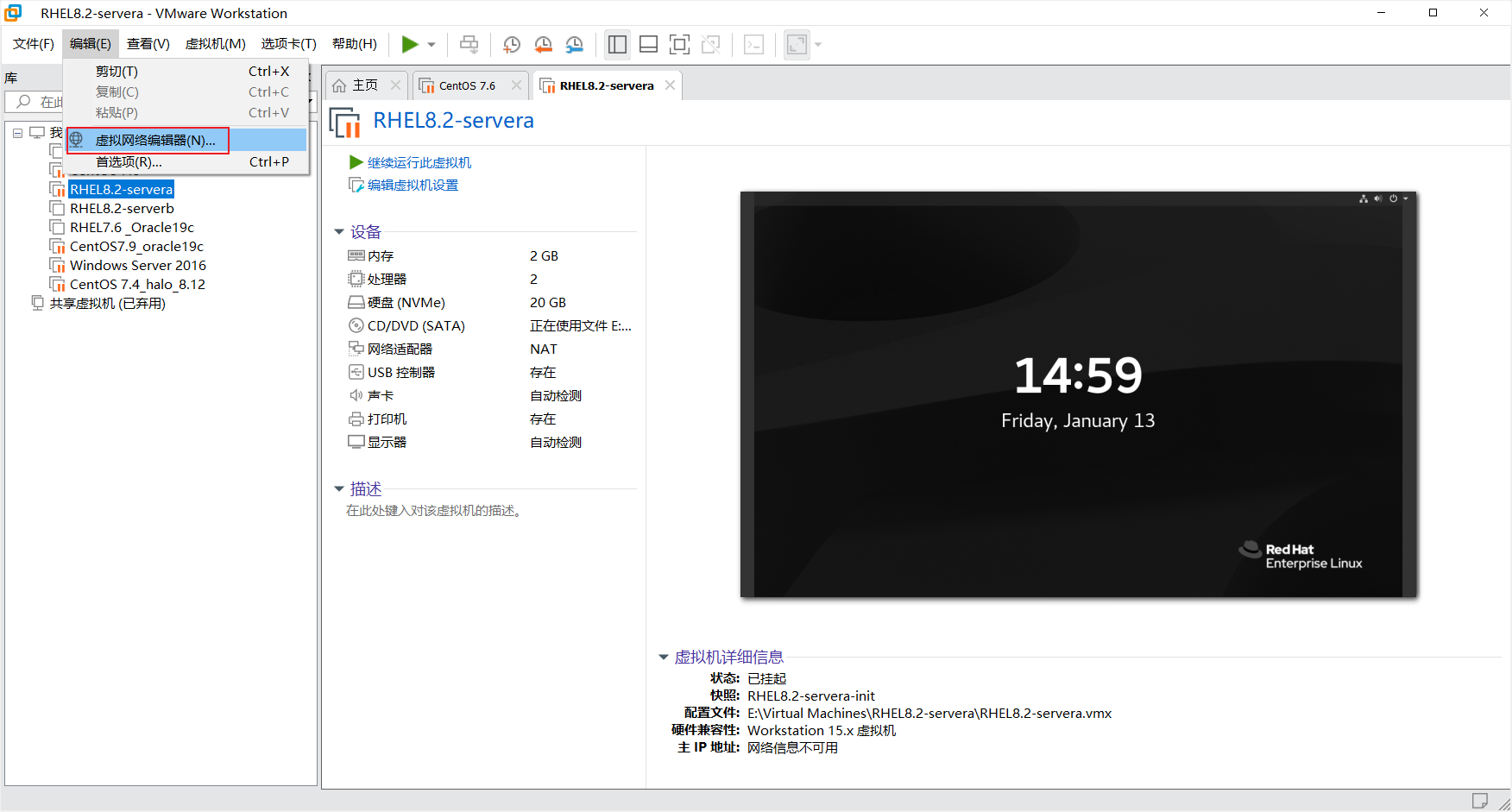Open the 虚拟机(M) menu

(x=216, y=44)
